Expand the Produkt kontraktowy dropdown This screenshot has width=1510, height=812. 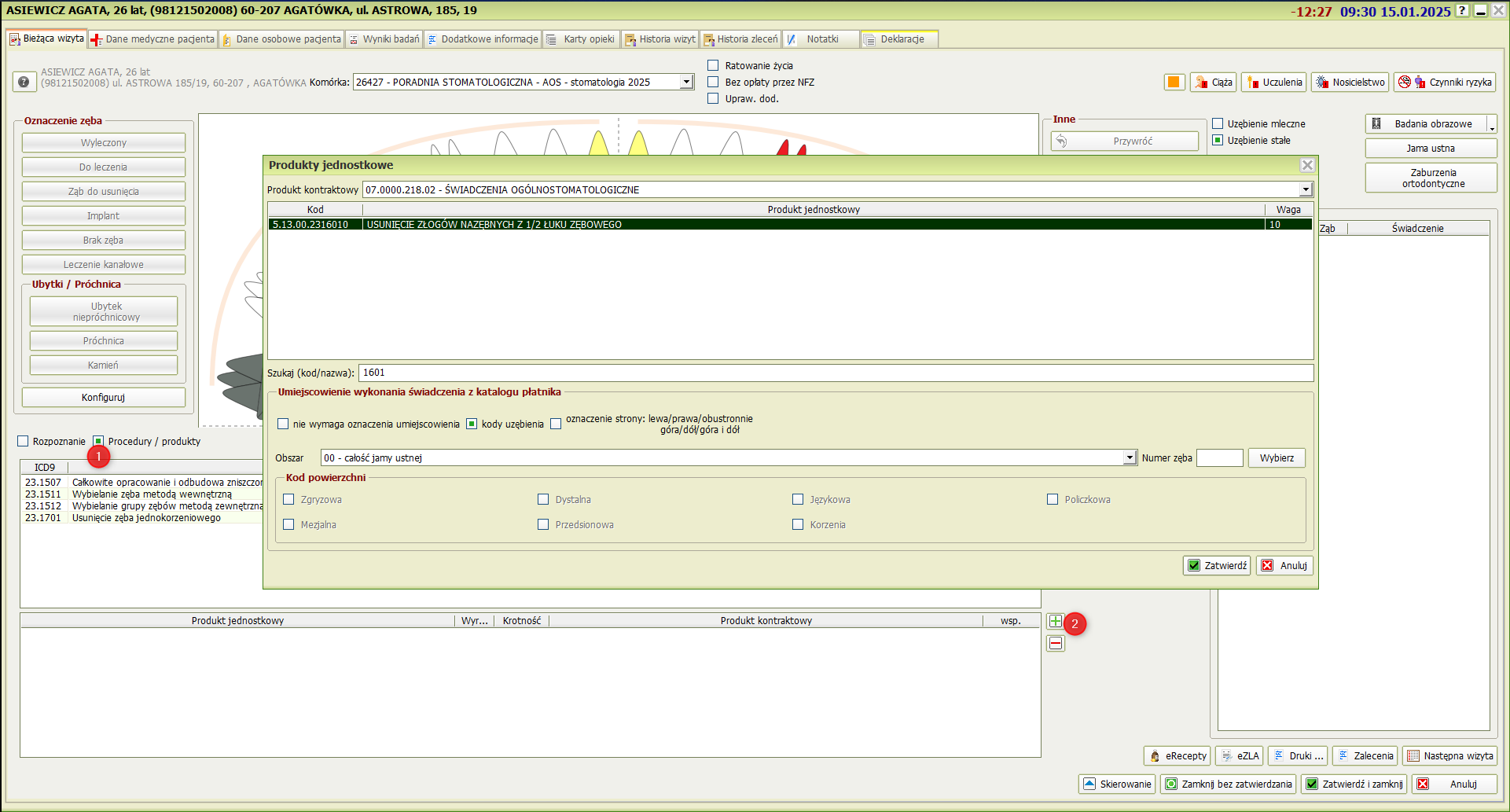pos(1306,189)
